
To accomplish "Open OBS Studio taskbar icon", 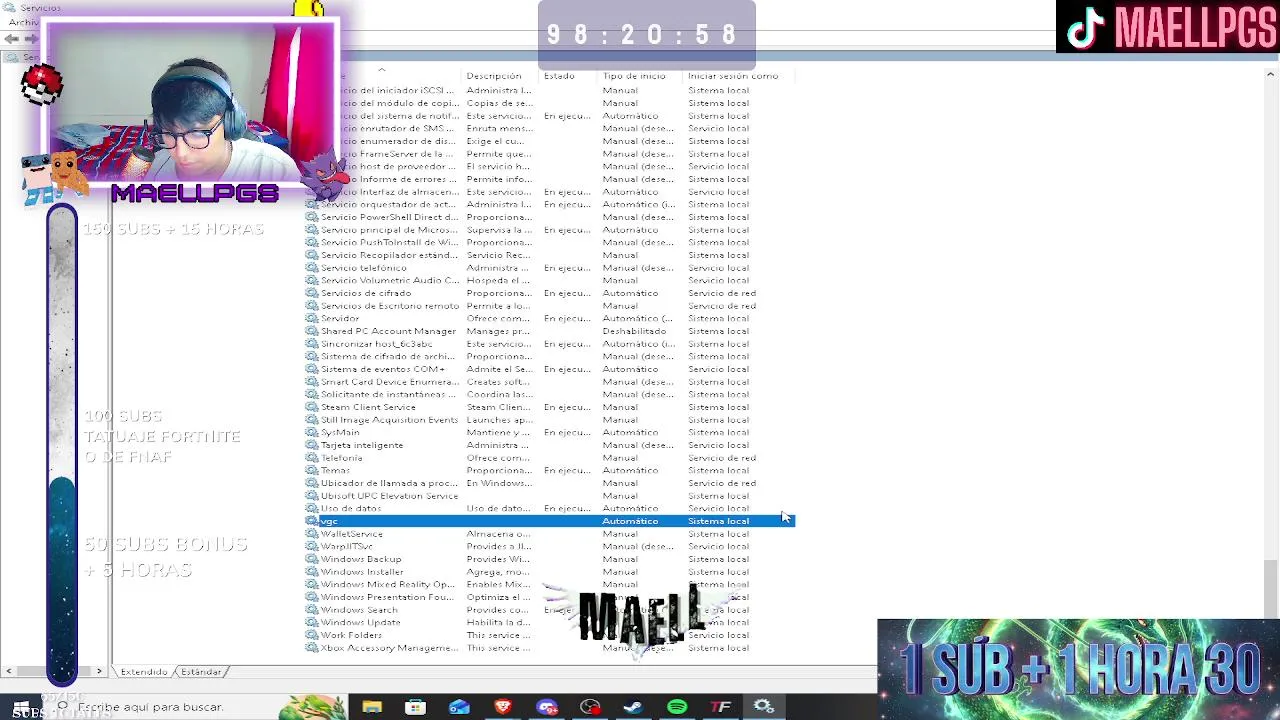I will coord(590,707).
